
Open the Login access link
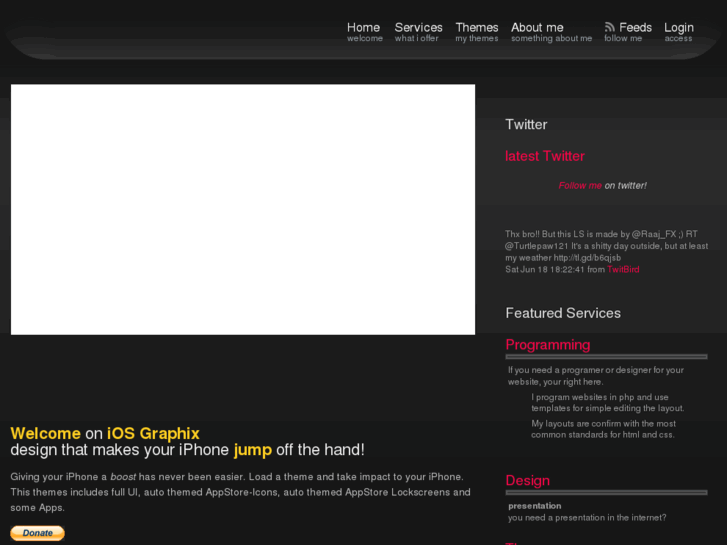tap(678, 32)
